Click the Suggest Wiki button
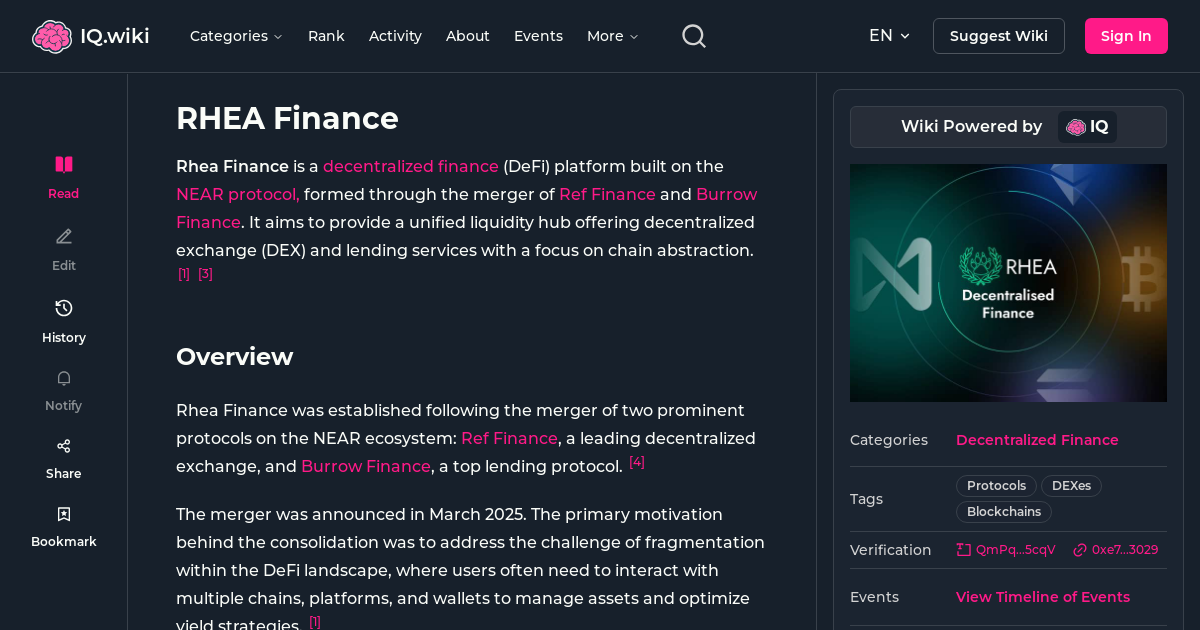The width and height of the screenshot is (1200, 630). [x=998, y=35]
